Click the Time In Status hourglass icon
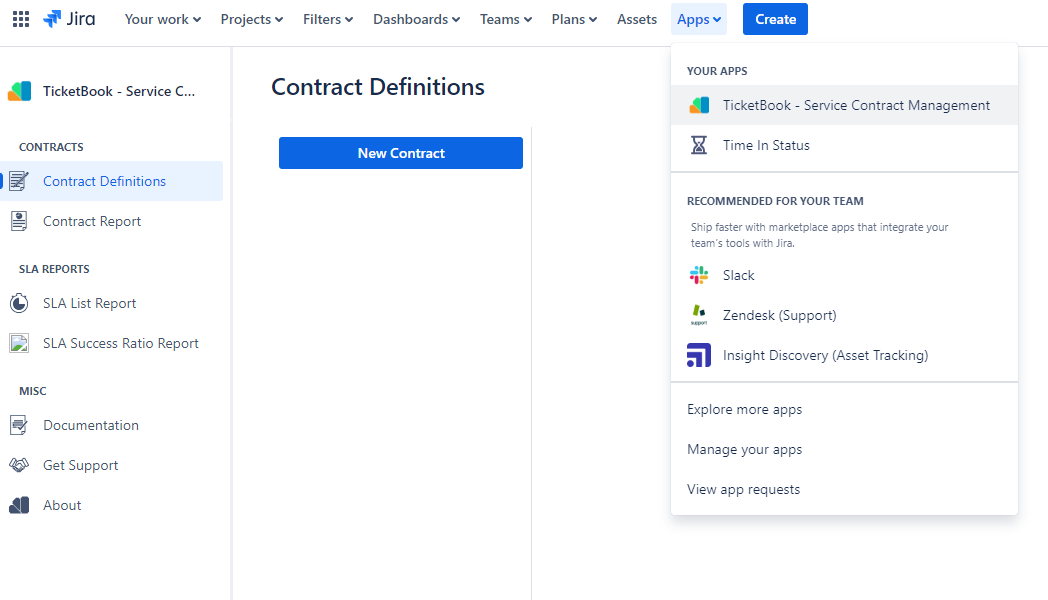Screen dimensions: 1048x600 699,145
